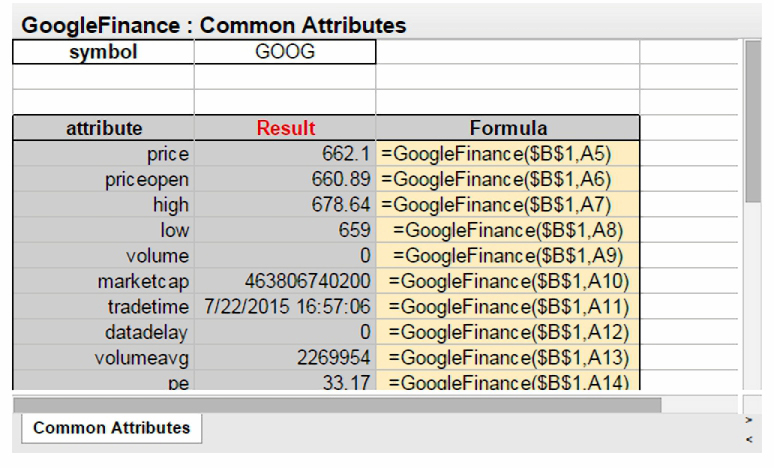Viewport: 774px width, 468px height.
Task: Select the Common Attributes sheet tab
Action: click(x=112, y=428)
